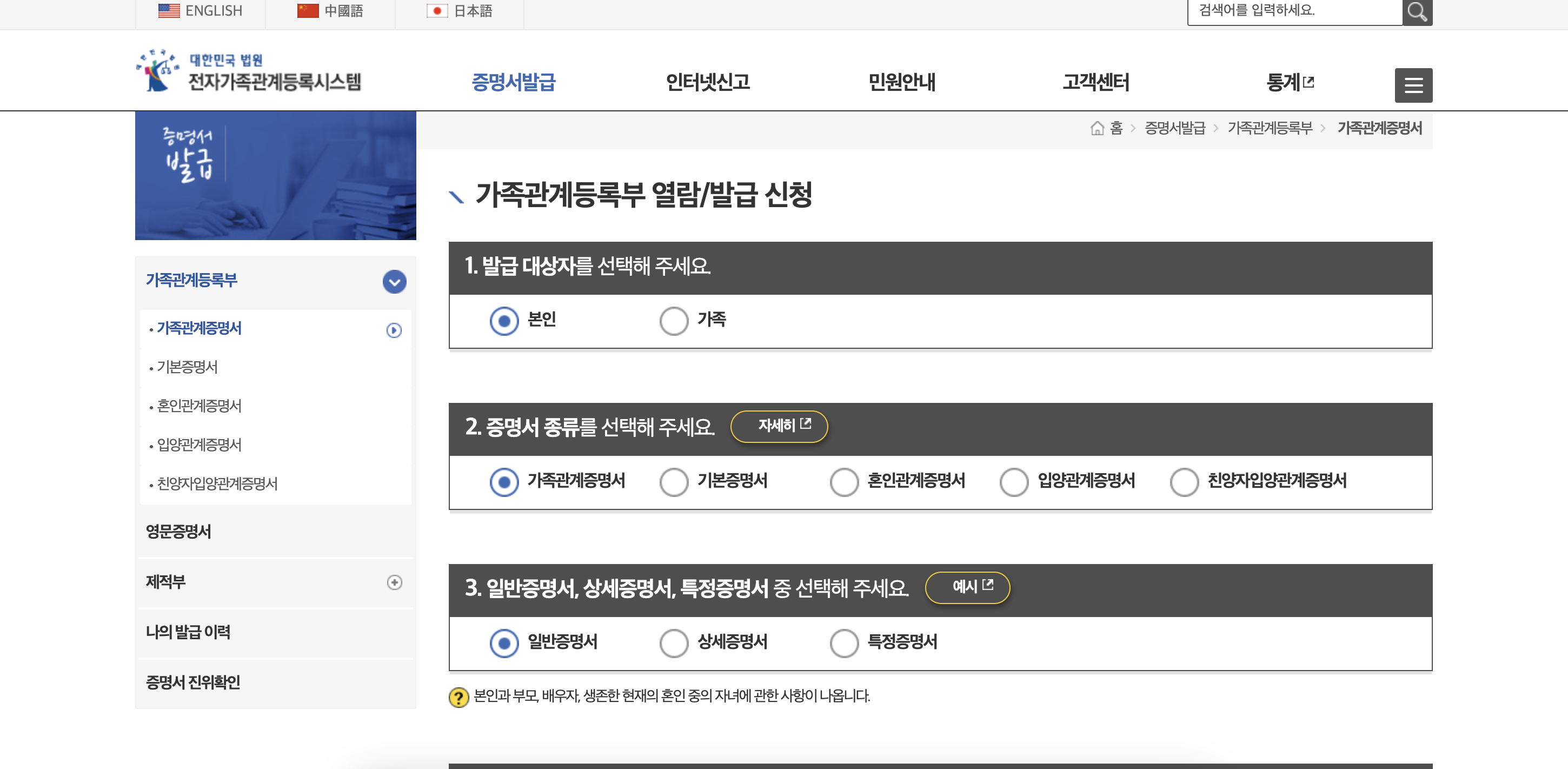Screen dimensions: 1568x769
Task: Select the 가족 radio button
Action: point(673,321)
